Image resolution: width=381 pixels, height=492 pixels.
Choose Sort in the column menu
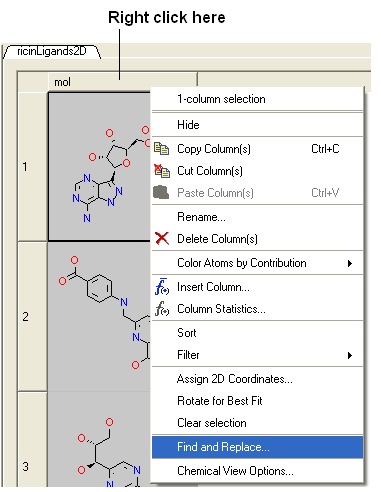coord(257,333)
